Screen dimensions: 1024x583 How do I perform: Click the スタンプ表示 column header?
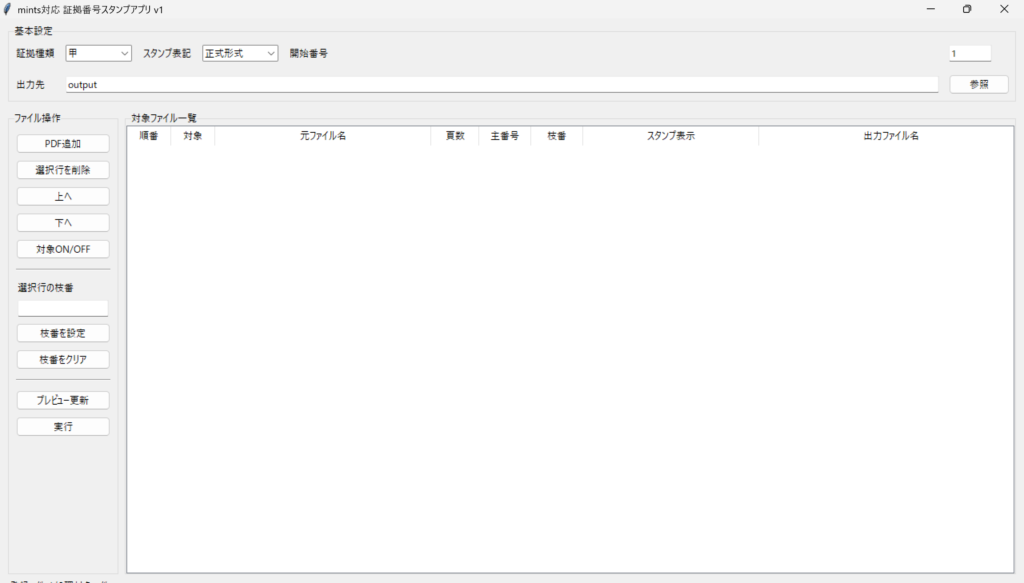tap(670, 136)
